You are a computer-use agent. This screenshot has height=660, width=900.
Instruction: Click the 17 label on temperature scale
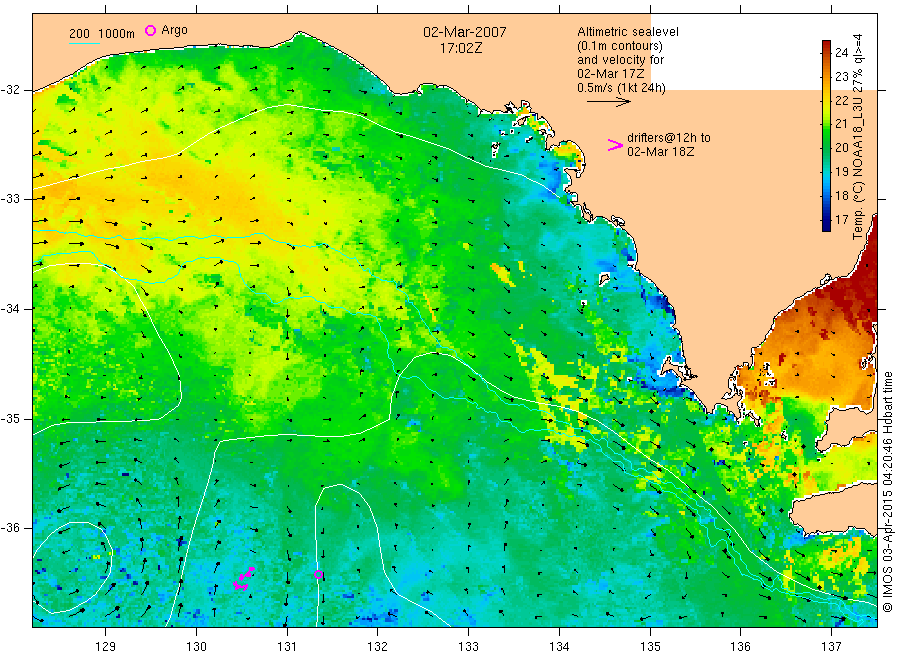(x=841, y=220)
